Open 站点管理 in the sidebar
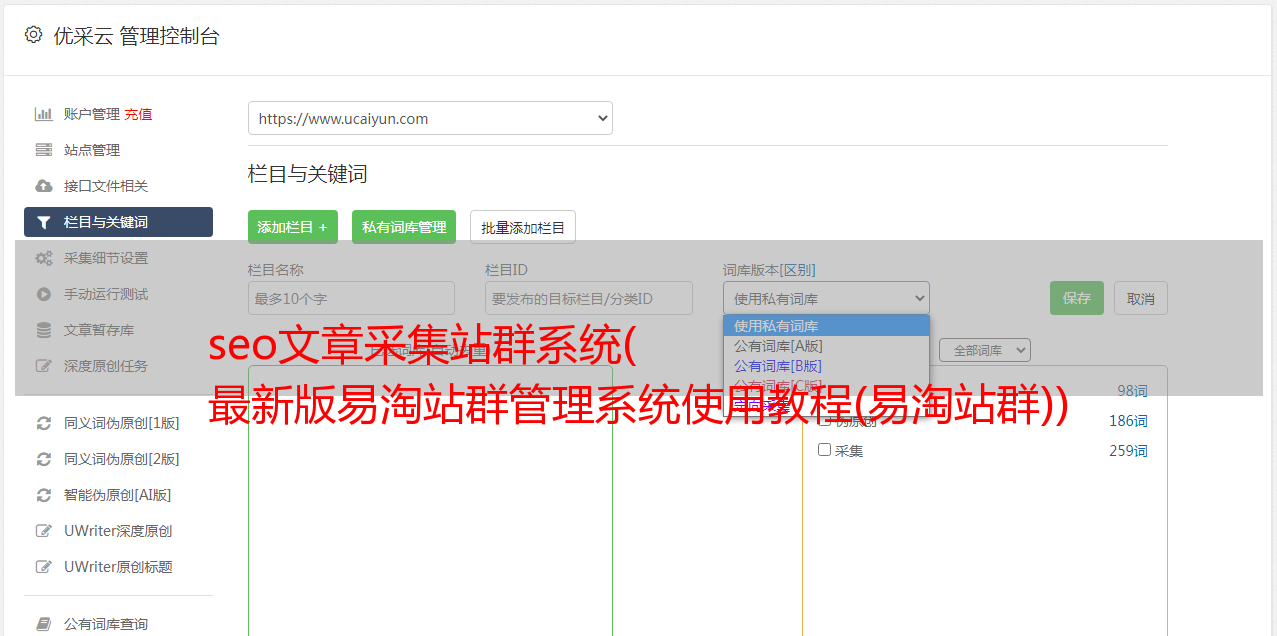This screenshot has width=1277, height=636. pyautogui.click(x=92, y=150)
